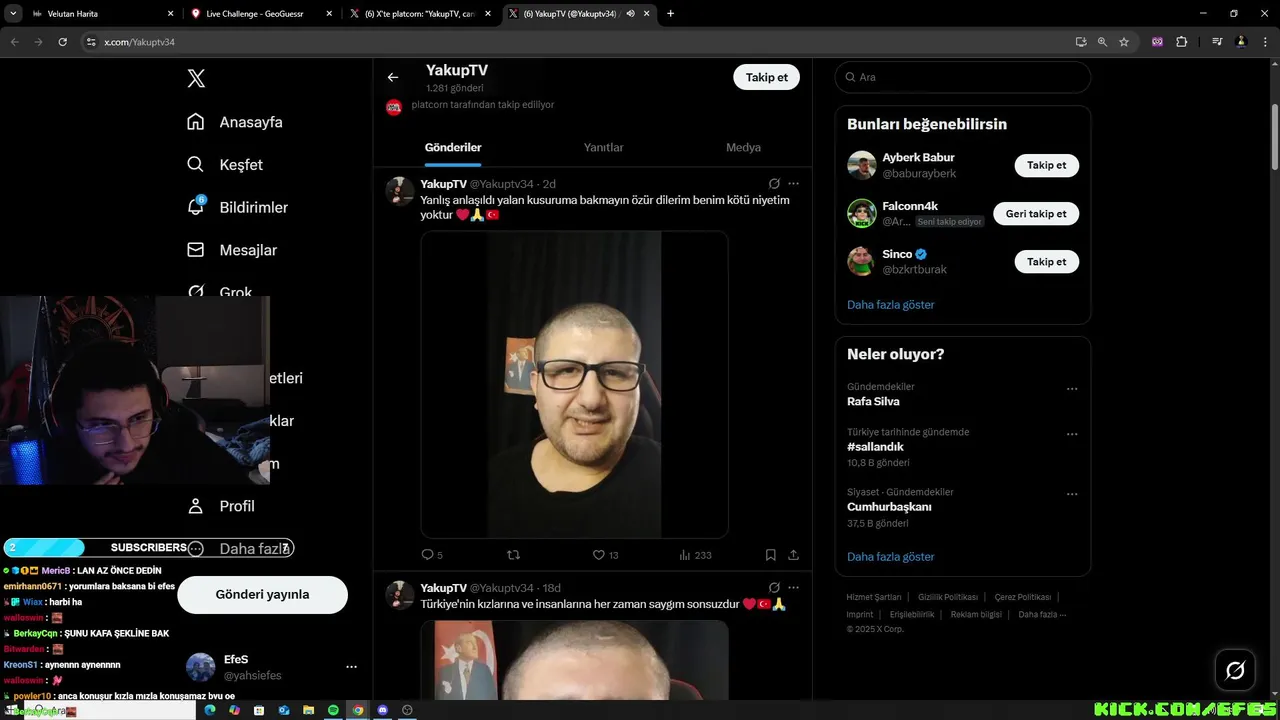The image size is (1280, 720).
Task: Bookmark the first post
Action: (770, 555)
